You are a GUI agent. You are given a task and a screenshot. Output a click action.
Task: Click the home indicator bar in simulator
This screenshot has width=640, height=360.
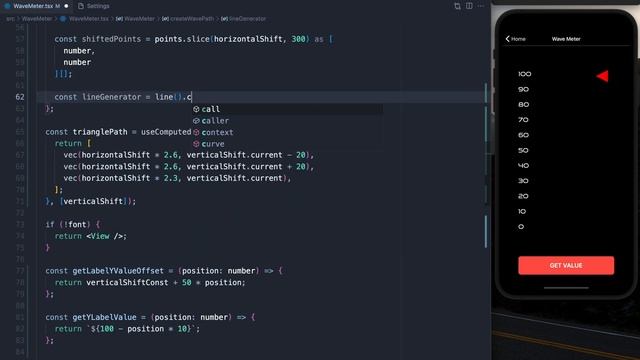[x=566, y=288]
